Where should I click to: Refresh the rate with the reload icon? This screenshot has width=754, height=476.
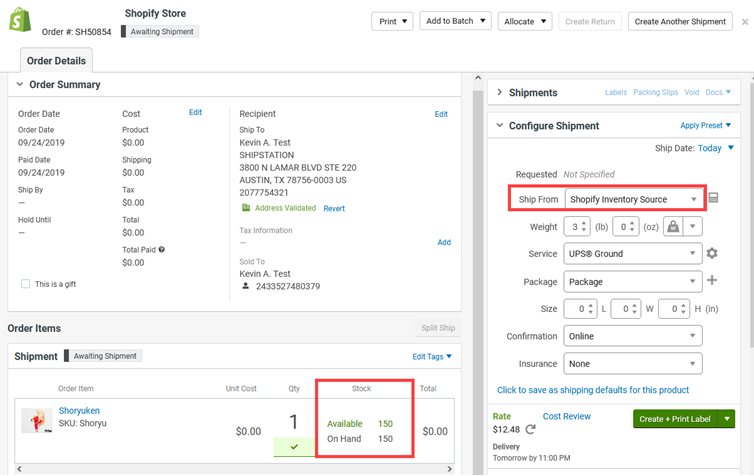click(530, 429)
